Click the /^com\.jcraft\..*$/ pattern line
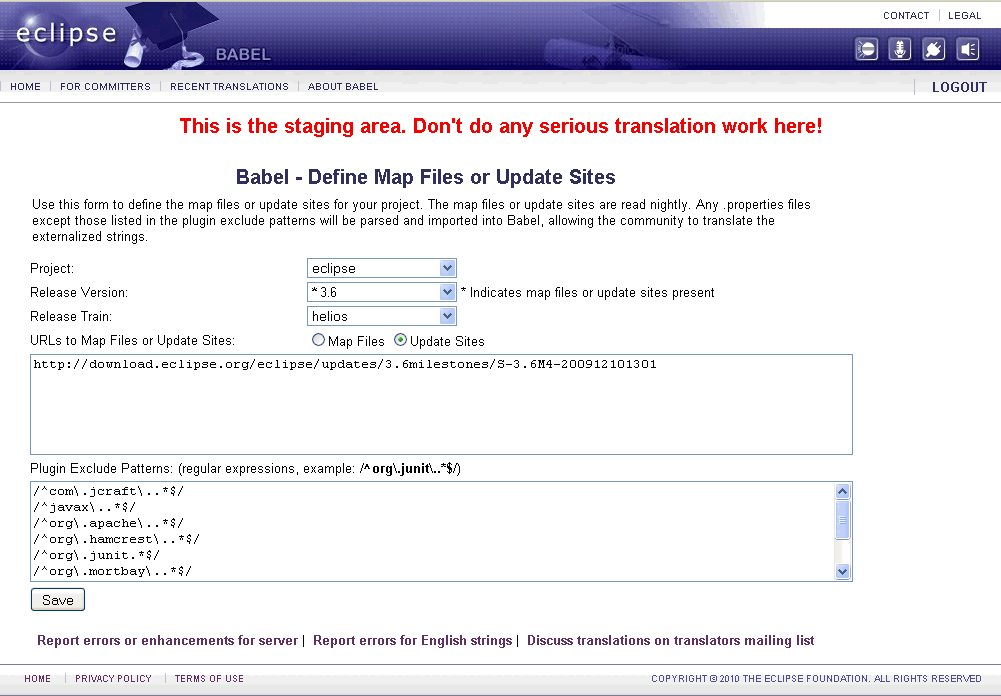 [x=109, y=491]
